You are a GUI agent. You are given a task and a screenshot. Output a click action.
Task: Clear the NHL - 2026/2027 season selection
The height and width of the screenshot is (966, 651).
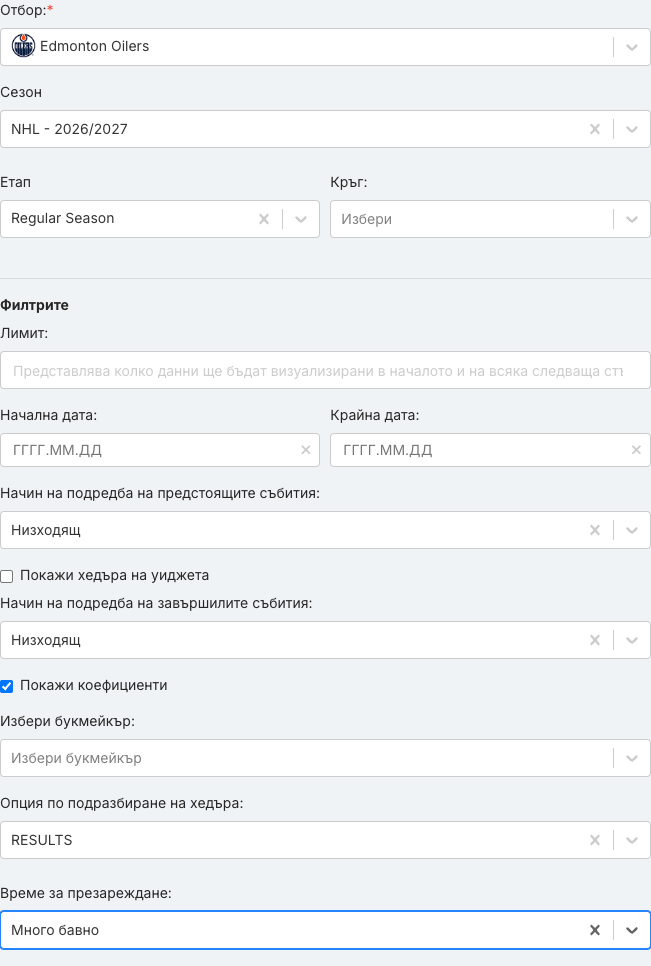point(594,129)
